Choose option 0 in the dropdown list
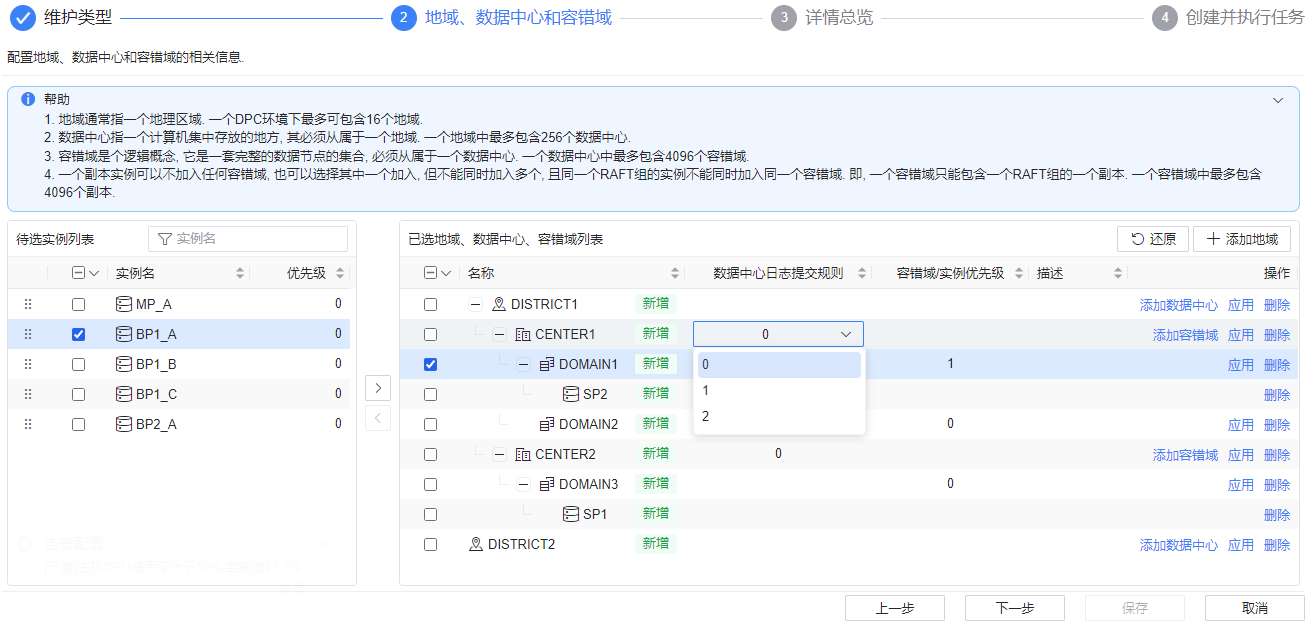1309x625 pixels. 779,365
